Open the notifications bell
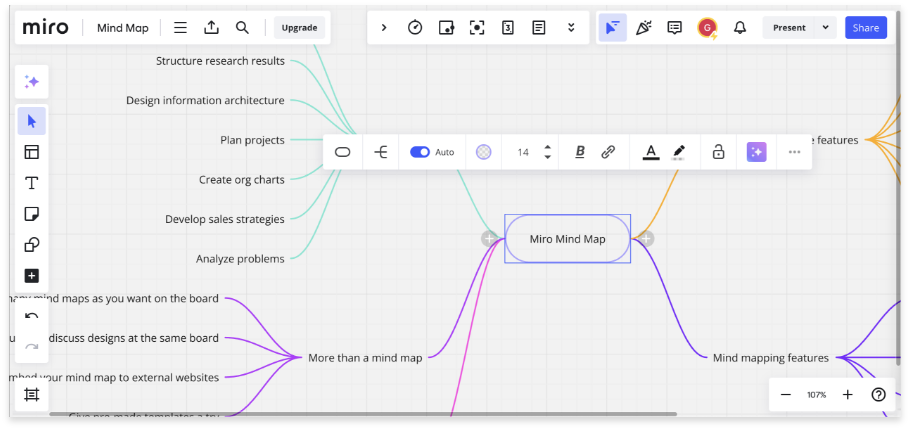910x430 pixels. (739, 27)
